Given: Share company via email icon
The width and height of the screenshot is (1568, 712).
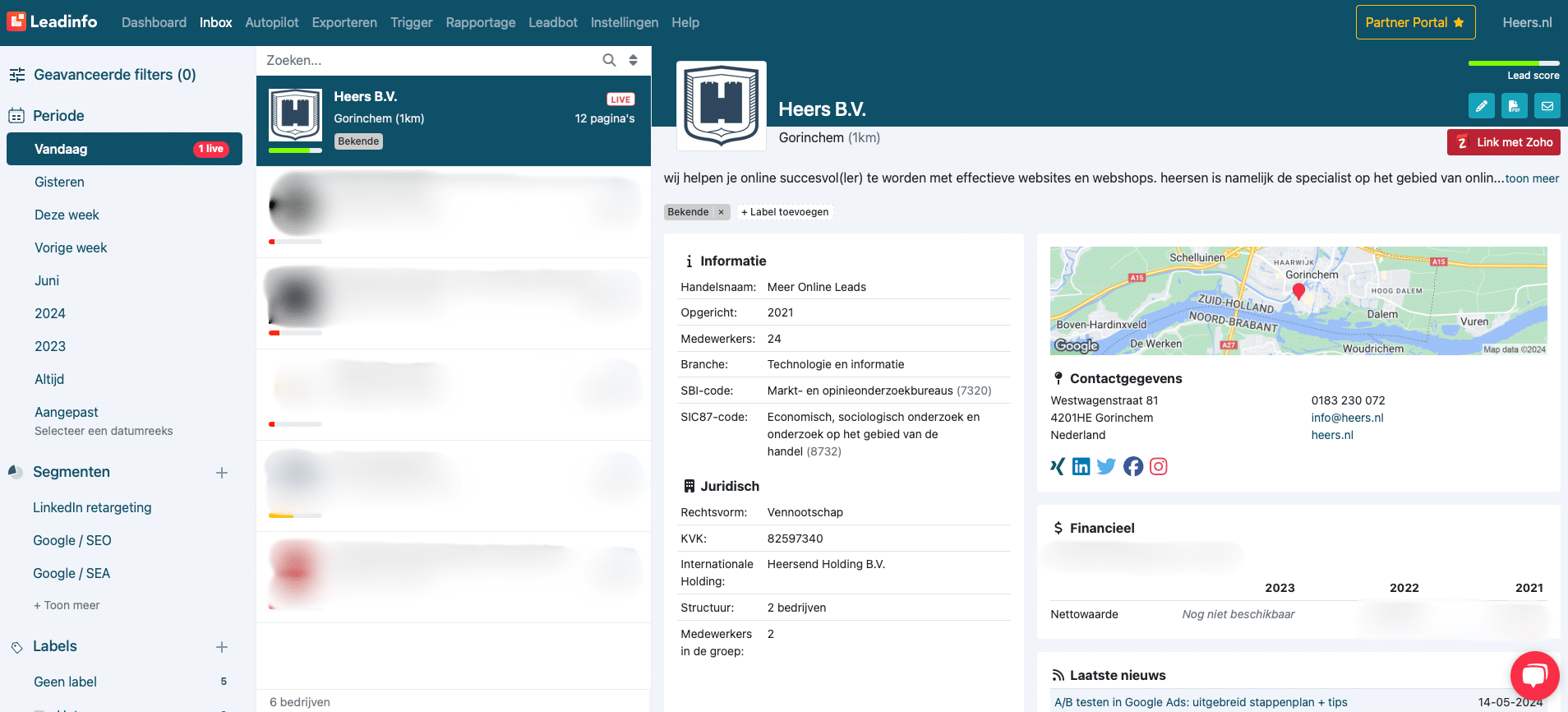Looking at the screenshot, I should pyautogui.click(x=1547, y=106).
